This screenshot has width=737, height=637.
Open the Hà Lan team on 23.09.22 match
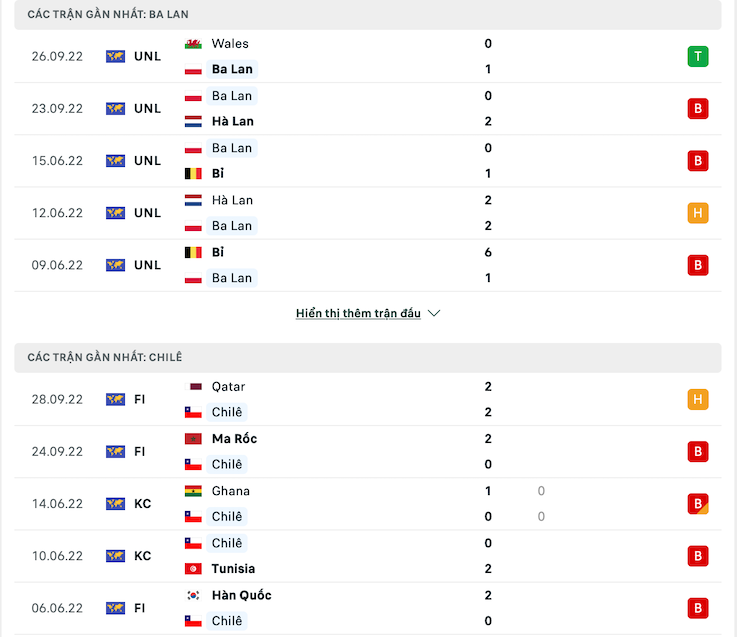(232, 122)
